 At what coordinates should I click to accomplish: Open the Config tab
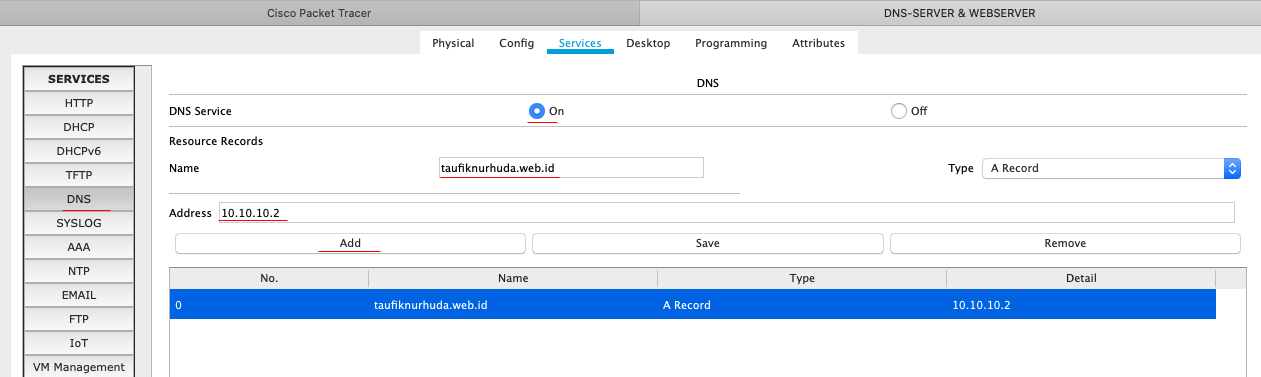tap(516, 43)
